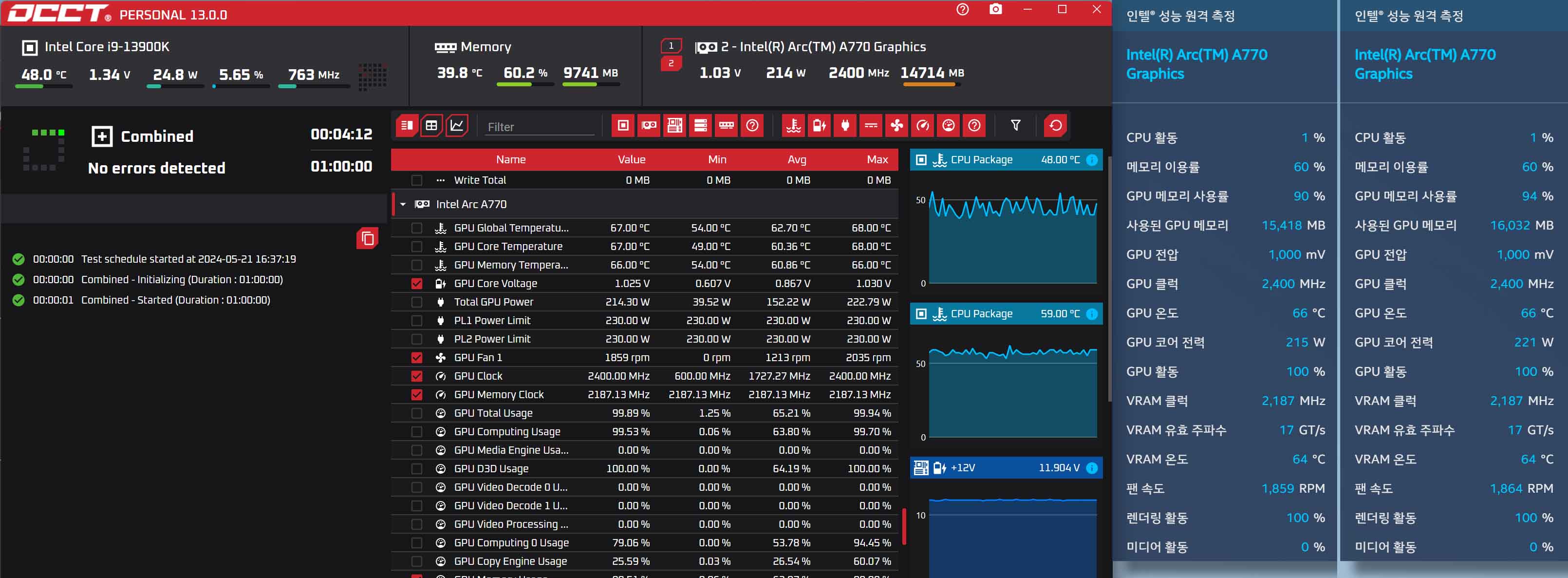1568x578 pixels.
Task: Select GPU number 1 selector
Action: [x=671, y=46]
